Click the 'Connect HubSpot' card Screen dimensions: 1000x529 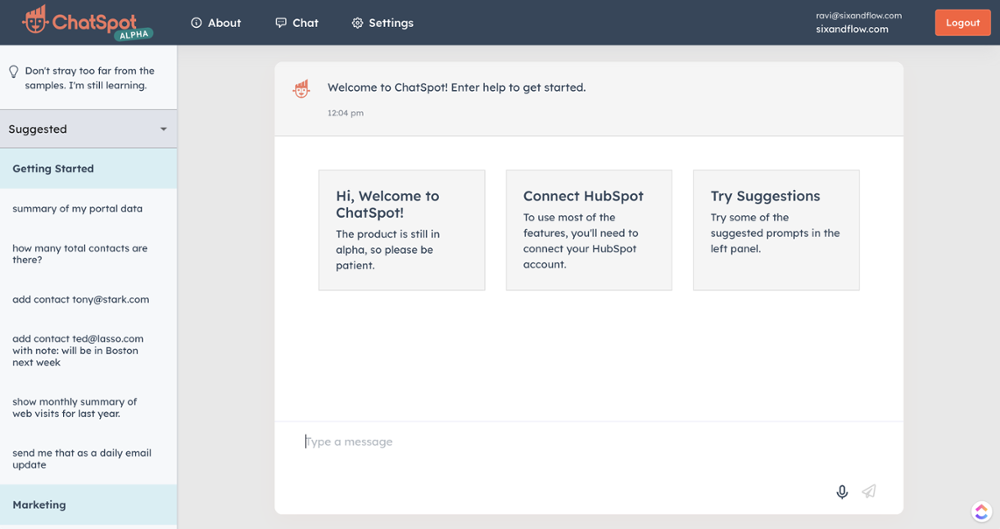pos(589,230)
